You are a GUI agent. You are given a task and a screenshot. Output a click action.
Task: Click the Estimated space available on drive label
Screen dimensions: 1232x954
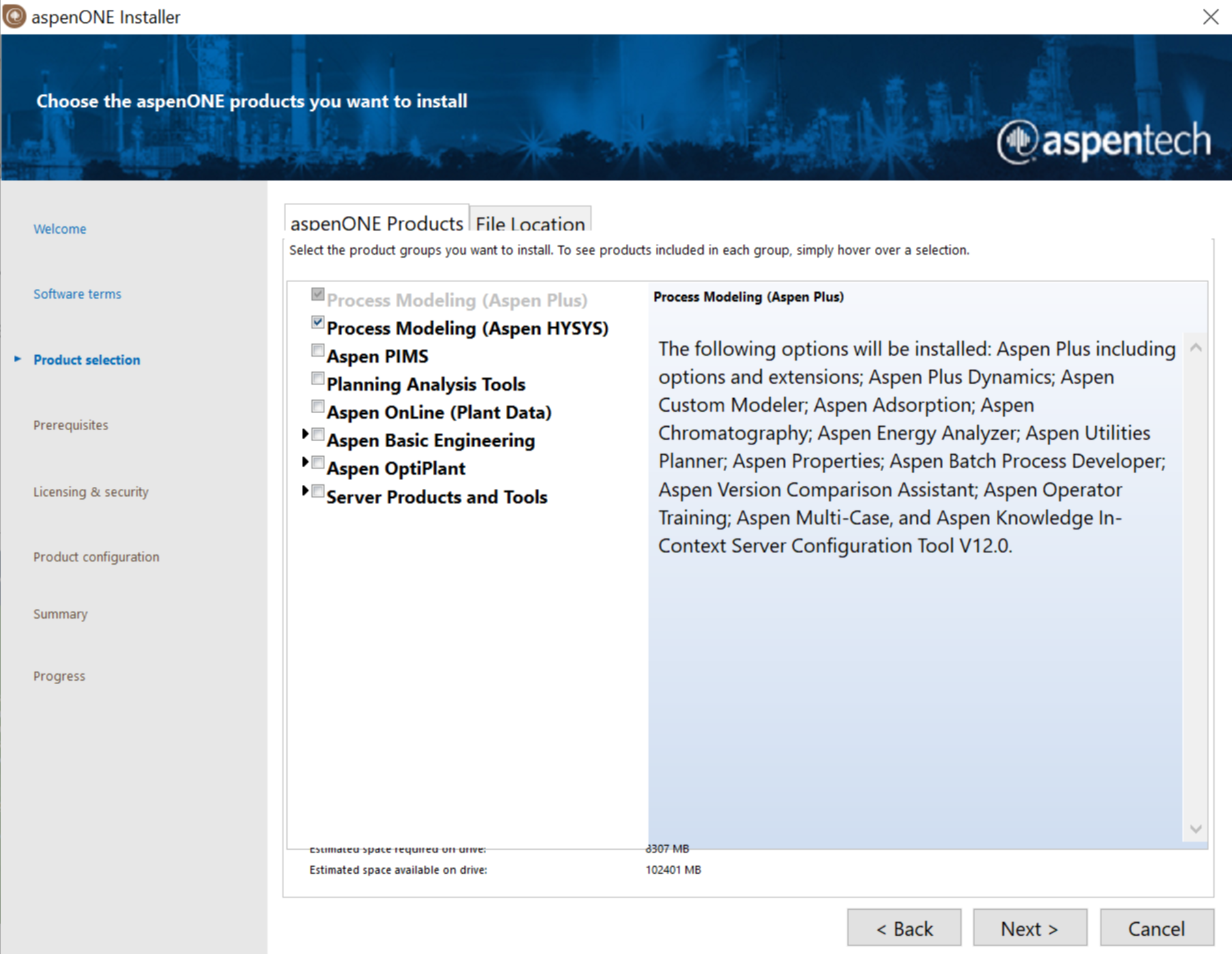point(398,870)
